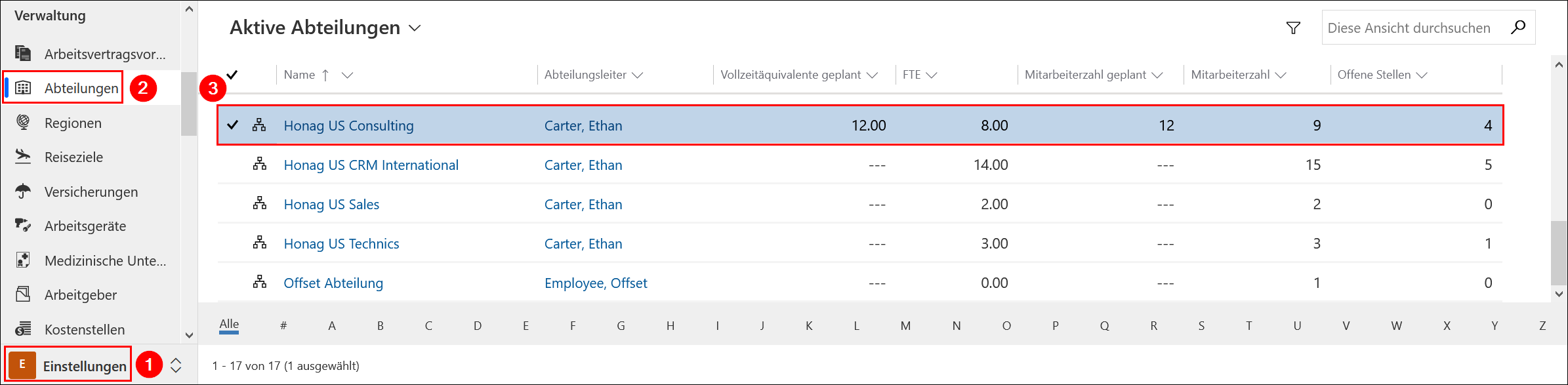This screenshot has height=385, width=1568.
Task: Toggle the select-all checkmark in header
Action: 232,74
